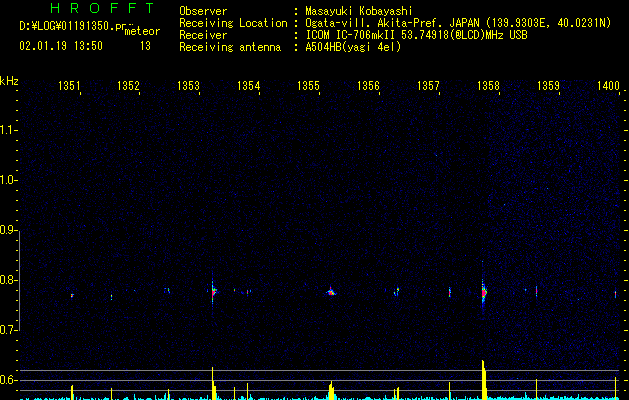
Task: Click the 1355 time axis label
Action: coord(308,86)
